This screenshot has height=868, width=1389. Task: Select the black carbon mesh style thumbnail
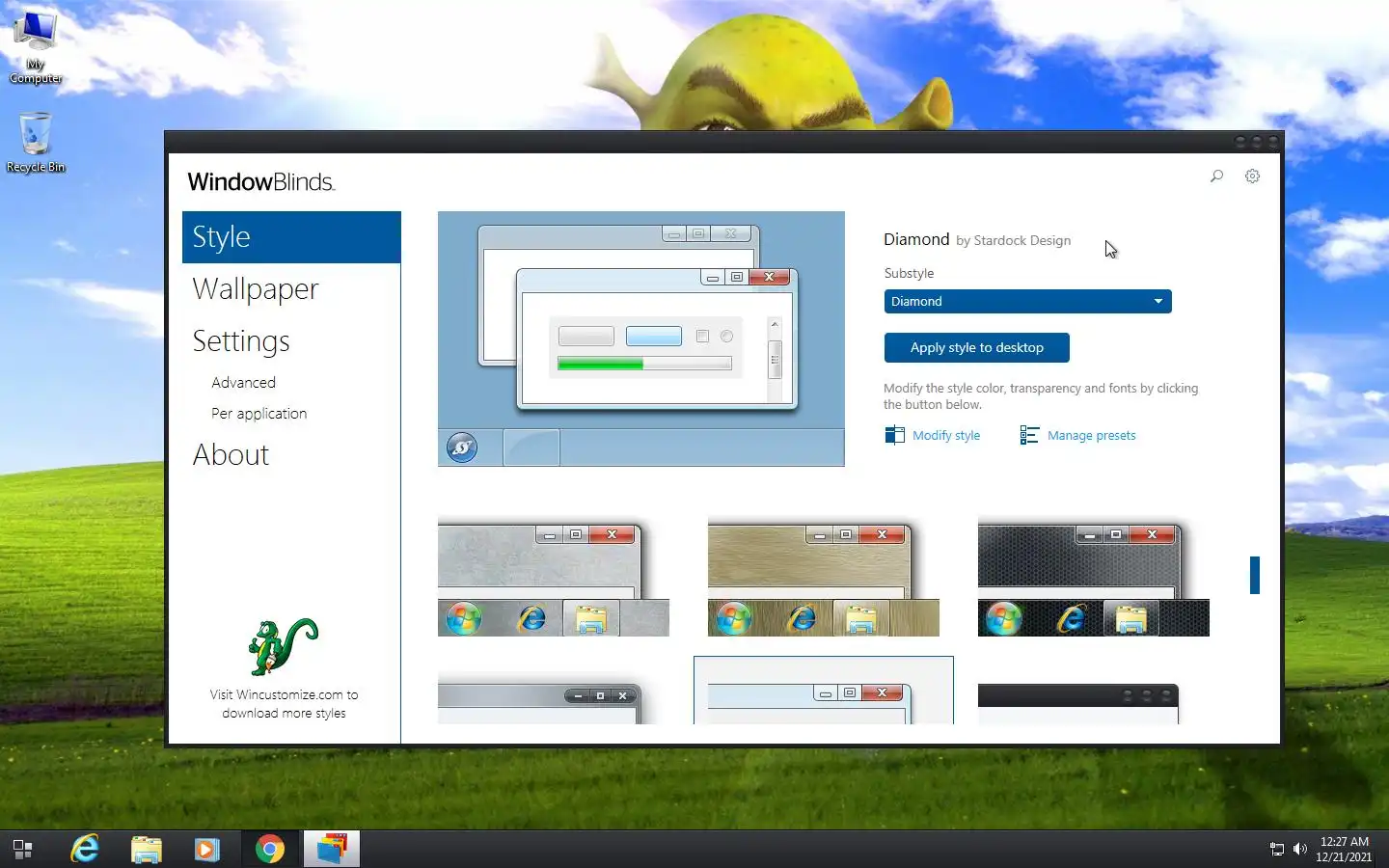coord(1094,577)
